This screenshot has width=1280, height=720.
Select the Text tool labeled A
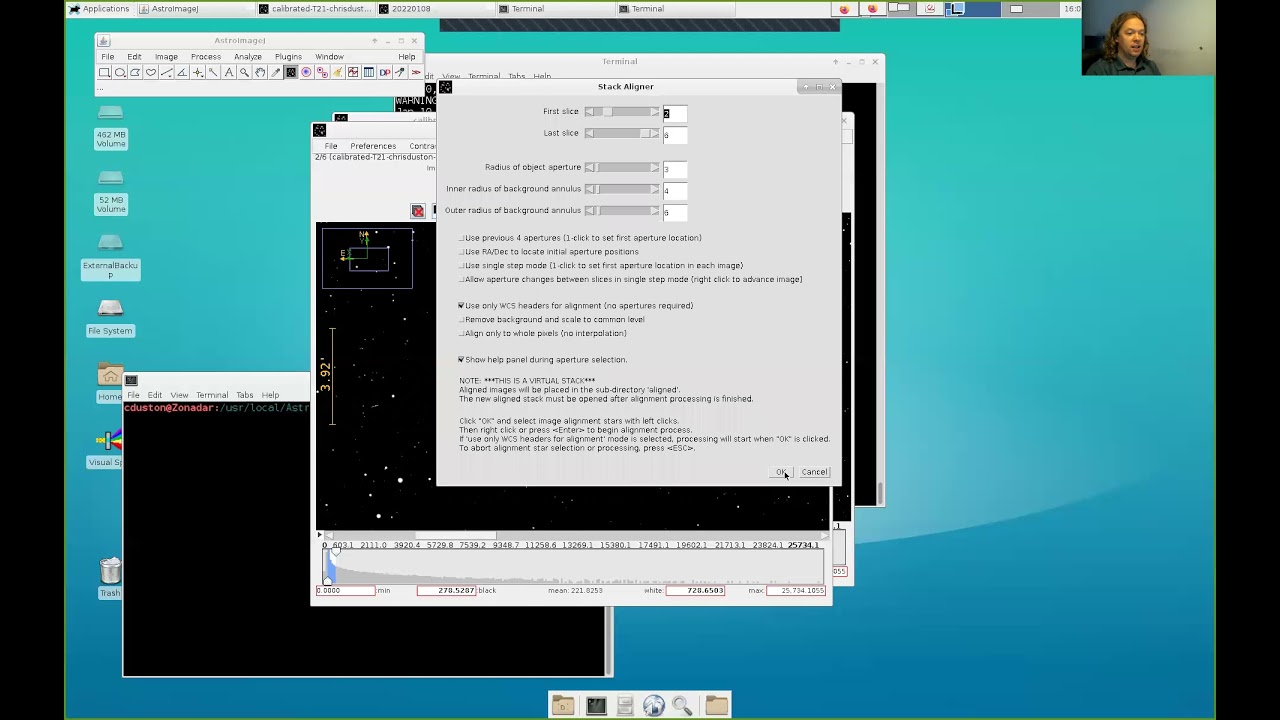(x=229, y=72)
